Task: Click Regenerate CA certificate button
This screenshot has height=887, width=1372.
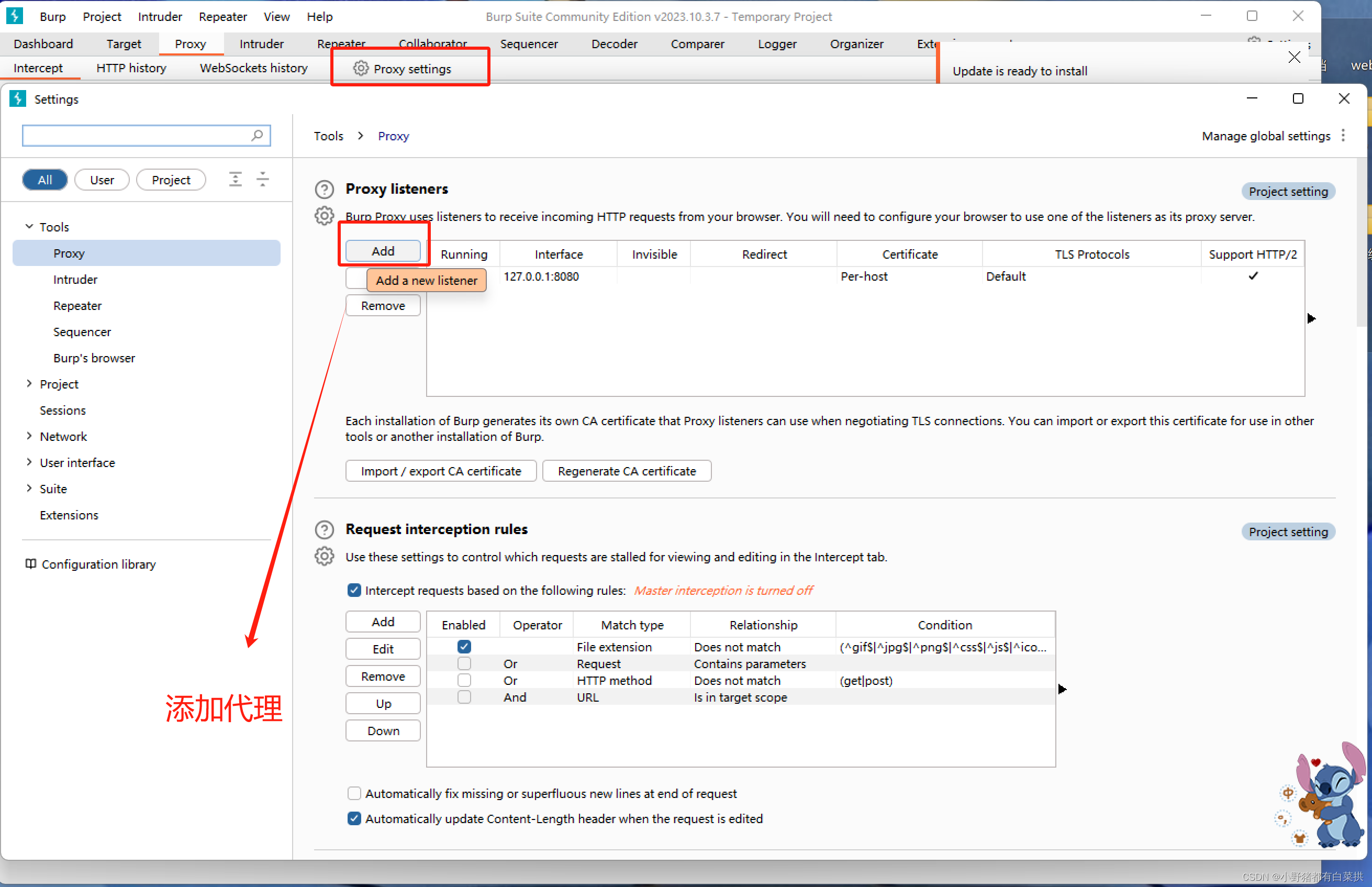Action: click(x=627, y=471)
